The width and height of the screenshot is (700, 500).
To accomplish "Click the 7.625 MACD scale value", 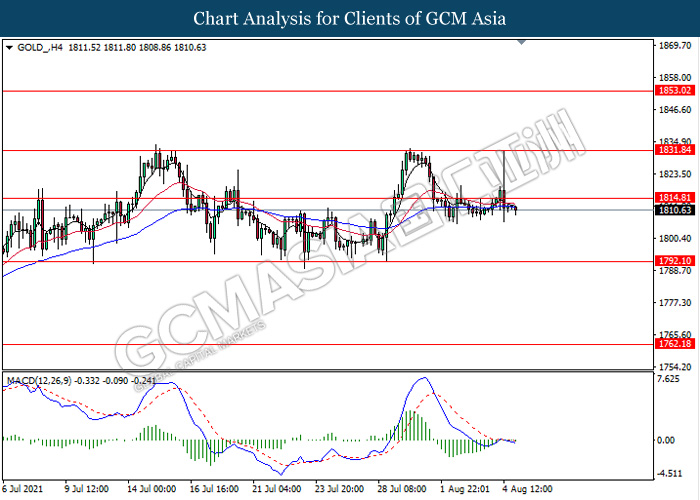I will [x=668, y=380].
